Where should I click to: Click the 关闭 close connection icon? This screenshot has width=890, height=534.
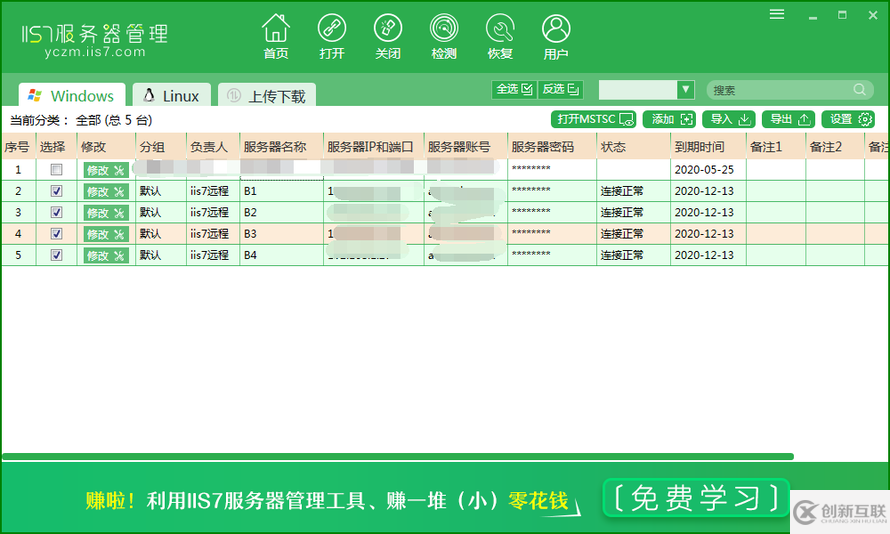(388, 29)
